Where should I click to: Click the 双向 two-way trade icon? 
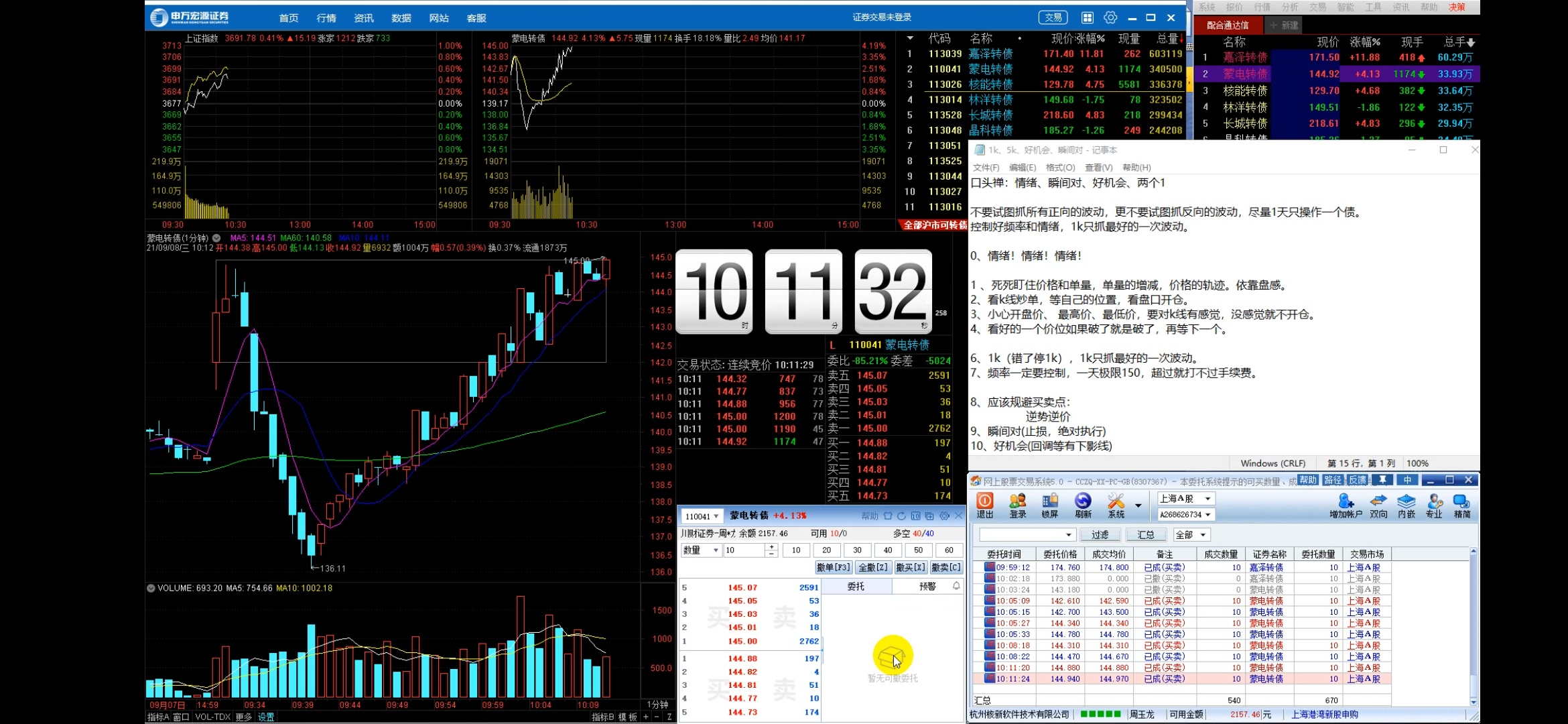[x=1378, y=505]
